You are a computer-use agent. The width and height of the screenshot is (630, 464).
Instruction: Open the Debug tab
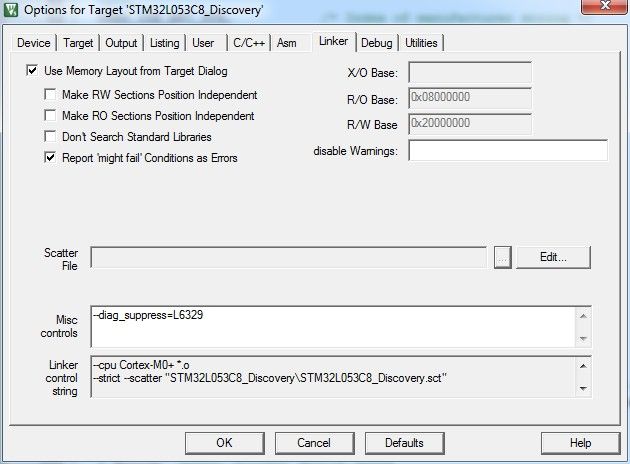pyautogui.click(x=376, y=43)
